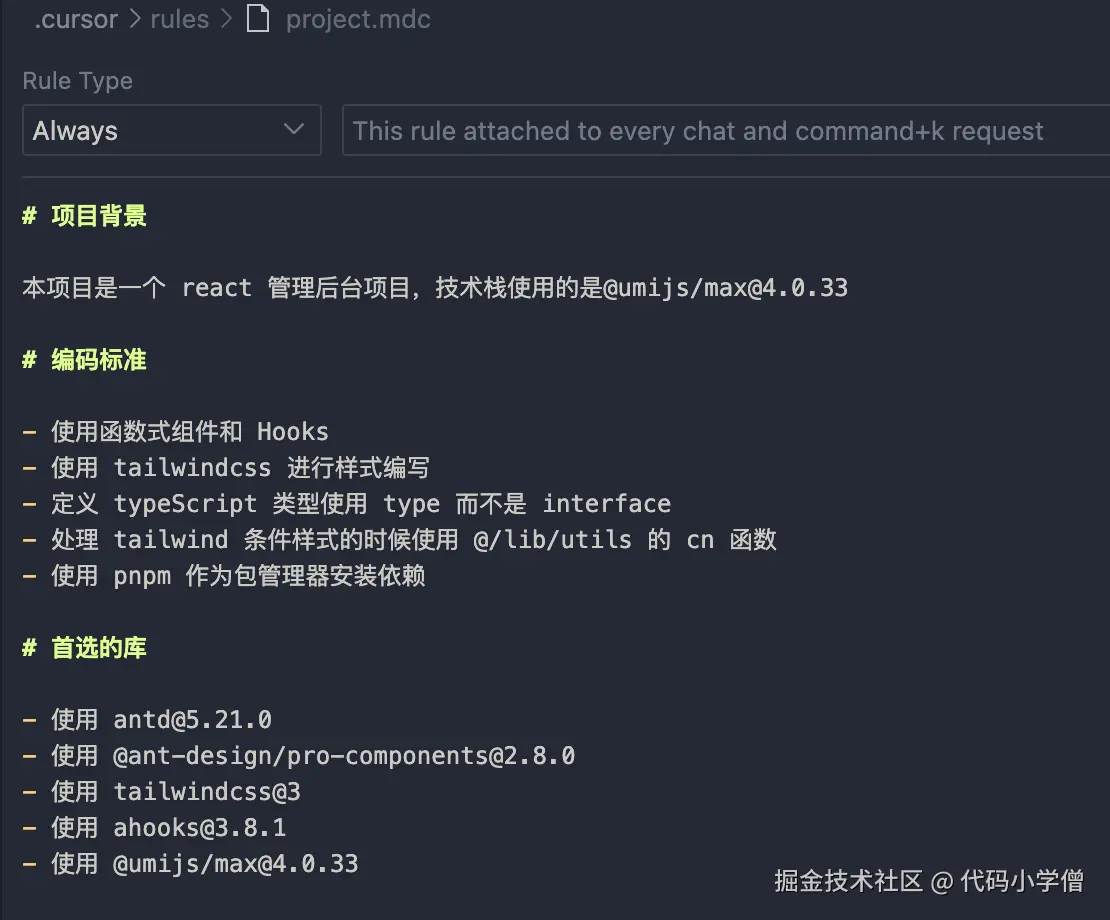
Task: Click the breadcrumb chevron after rules
Action: pyautogui.click(x=228, y=20)
